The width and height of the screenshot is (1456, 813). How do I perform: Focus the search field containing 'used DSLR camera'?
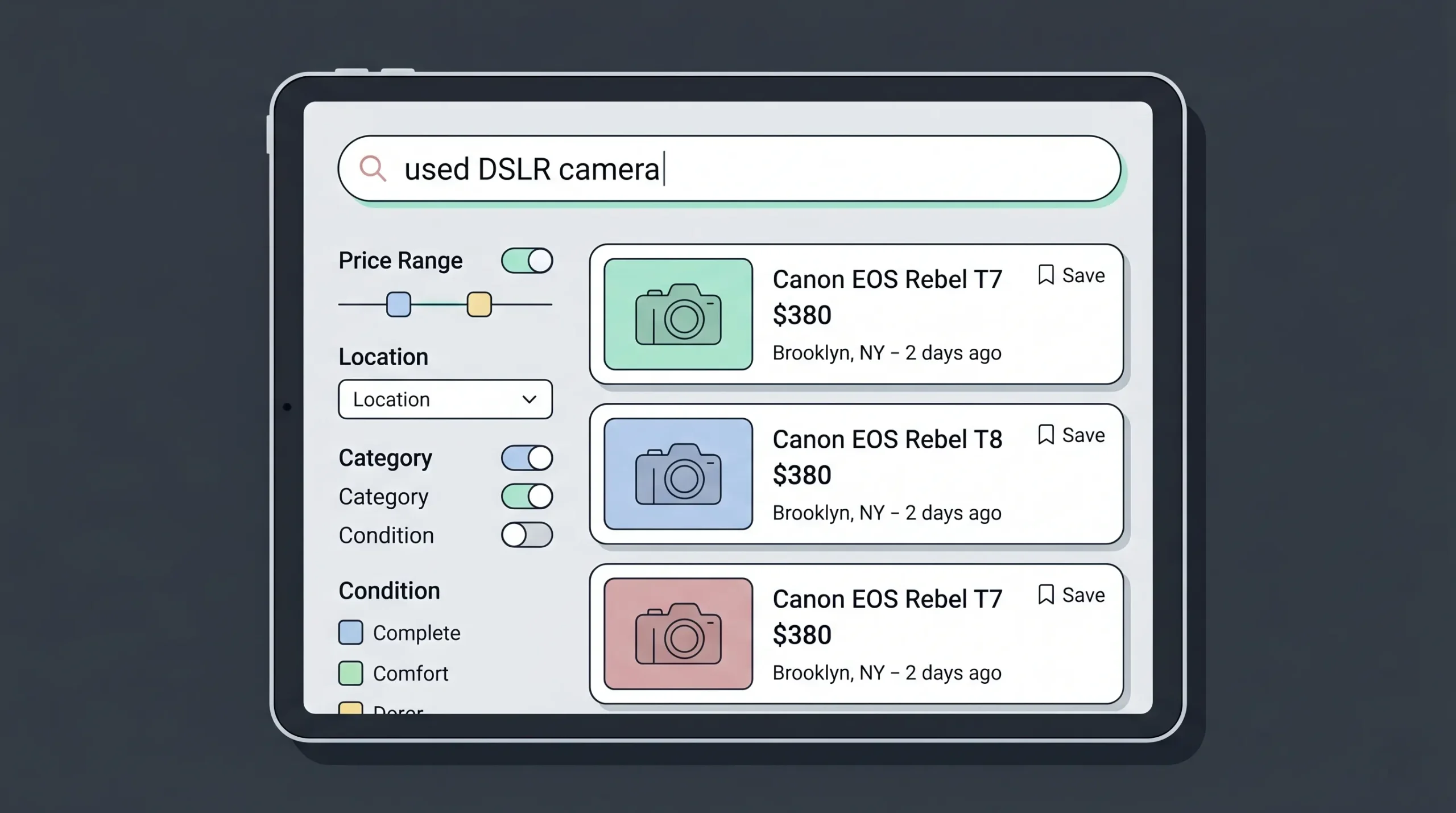click(x=729, y=168)
